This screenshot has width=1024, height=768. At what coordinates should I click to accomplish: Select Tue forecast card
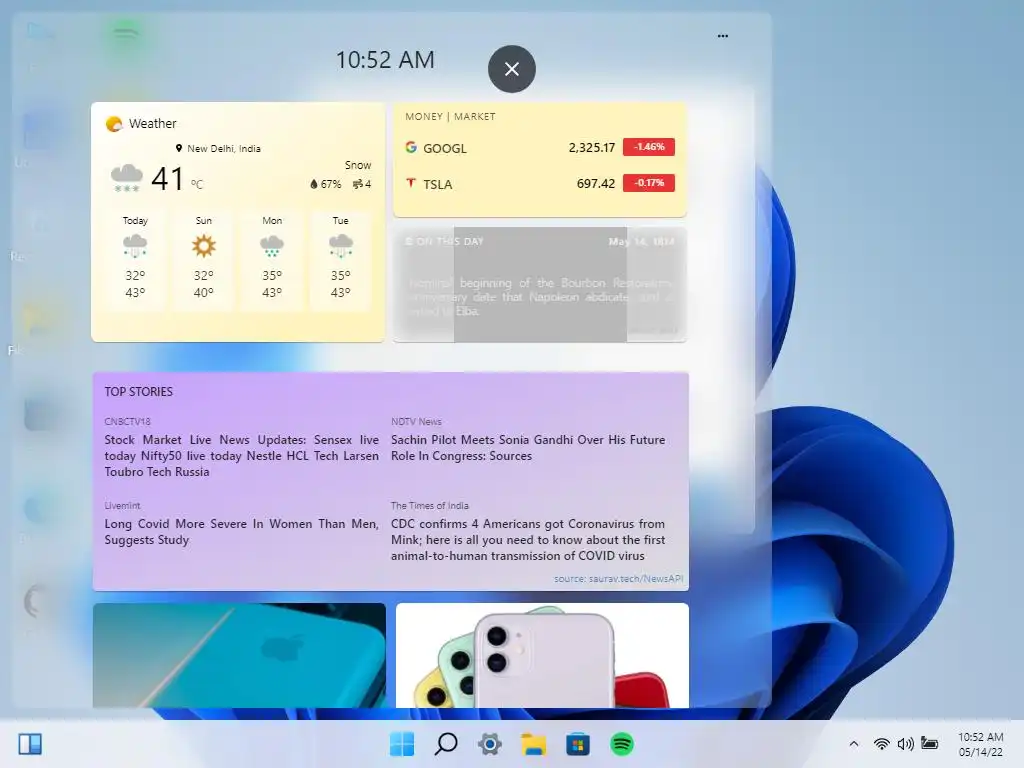341,259
